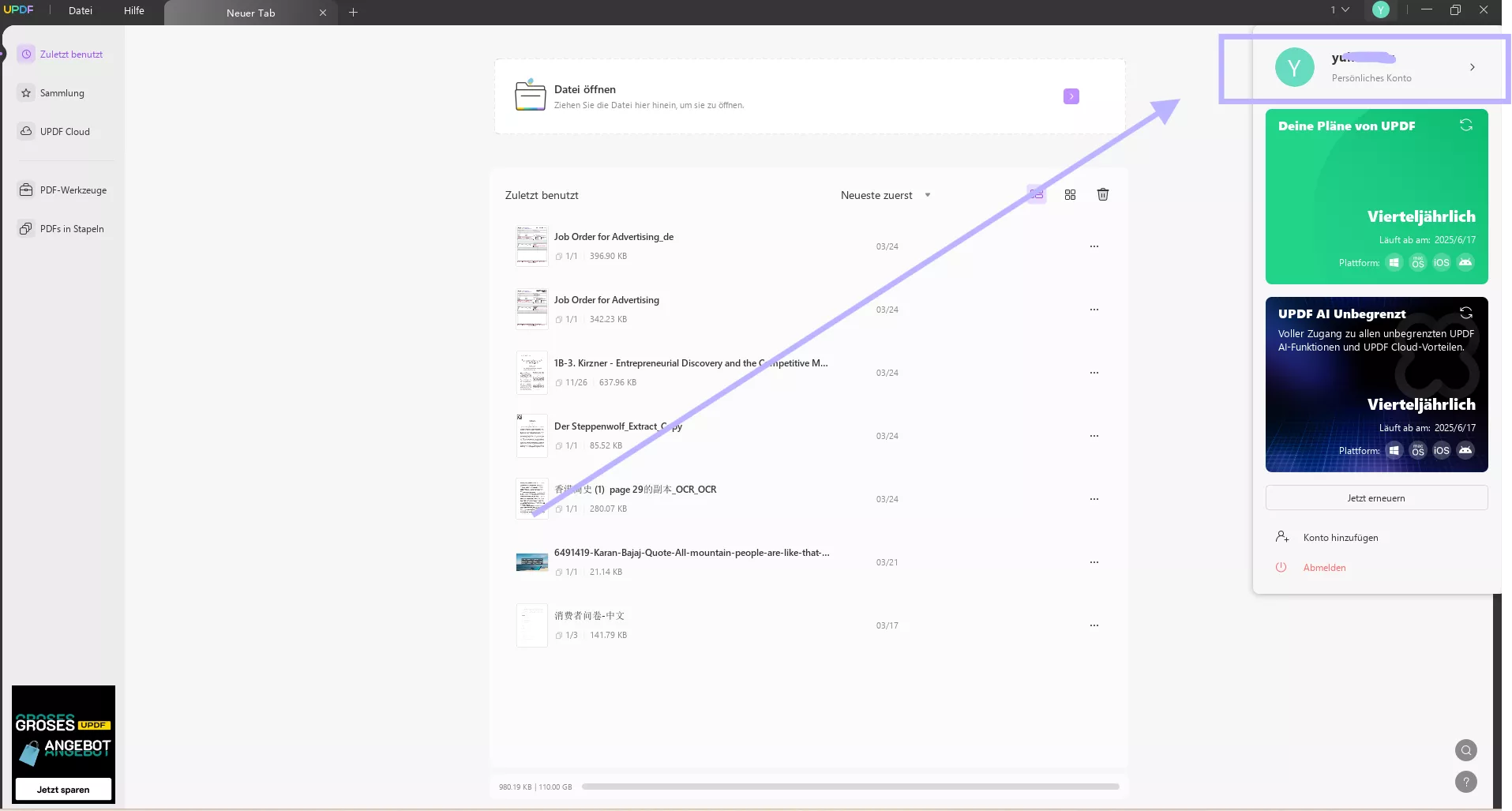Screen dimensions: 1512x811
Task: Click the Zuletzt benutzt list heading
Action: point(542,195)
